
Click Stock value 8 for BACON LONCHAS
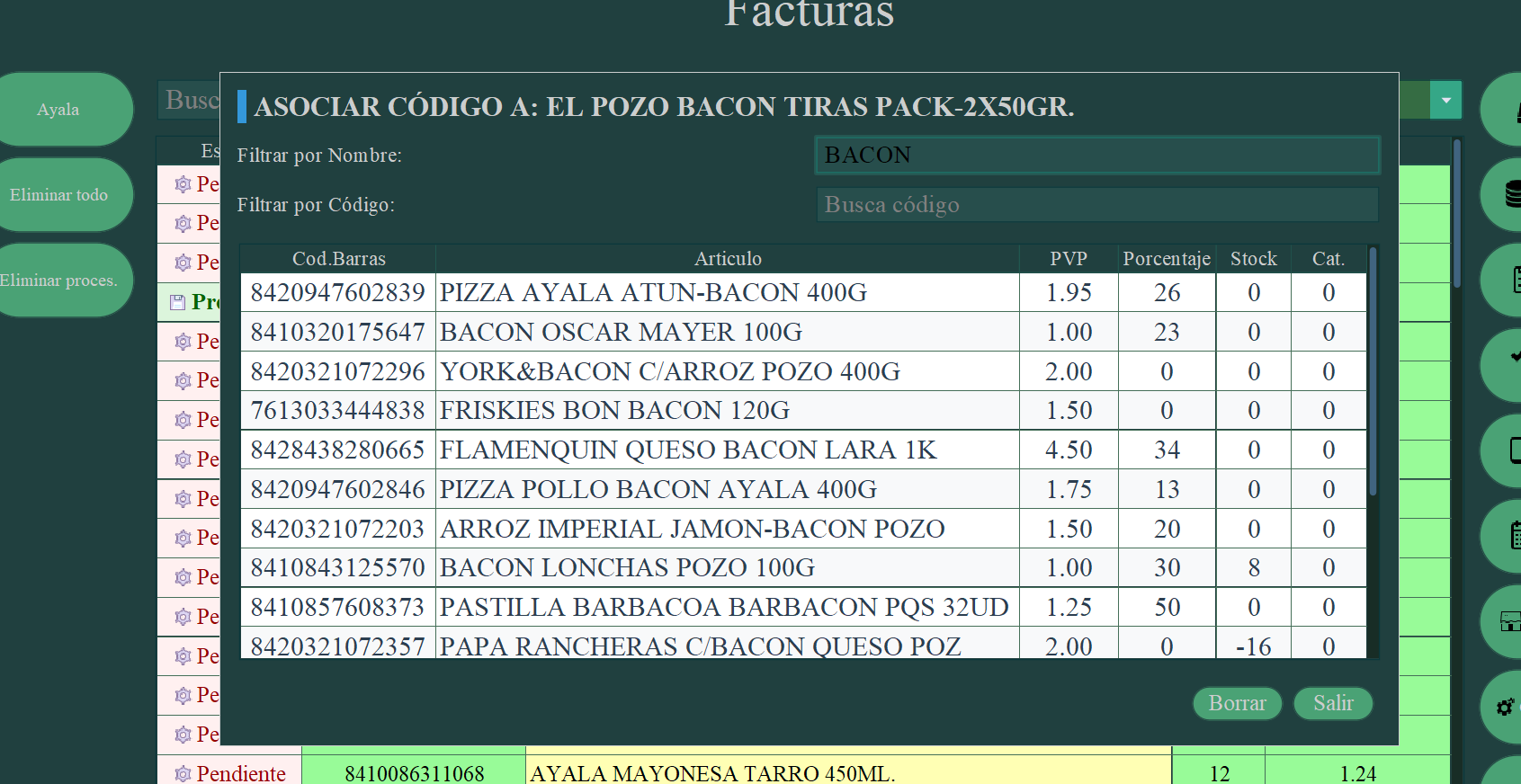1254,568
